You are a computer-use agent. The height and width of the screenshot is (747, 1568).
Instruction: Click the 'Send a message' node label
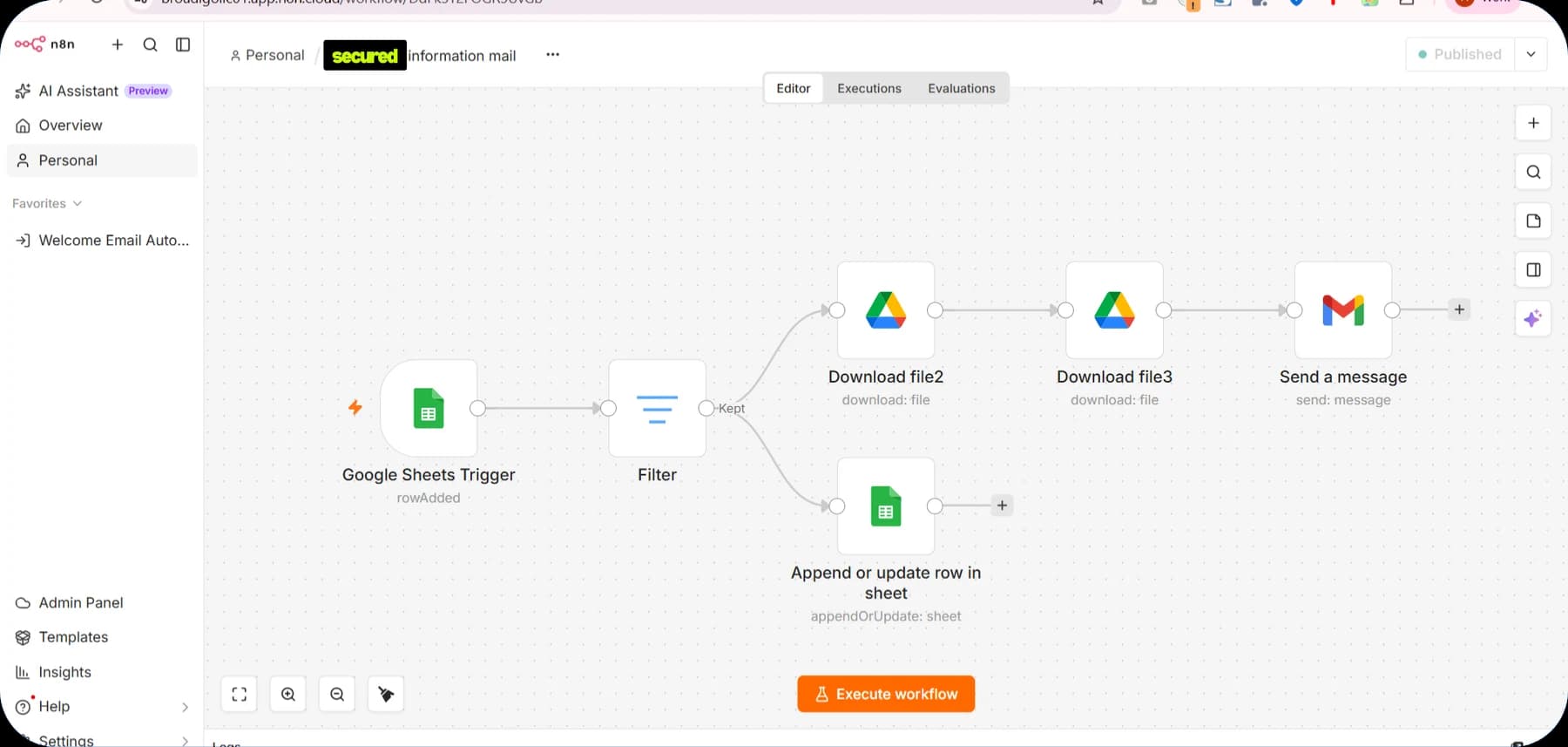(1343, 377)
